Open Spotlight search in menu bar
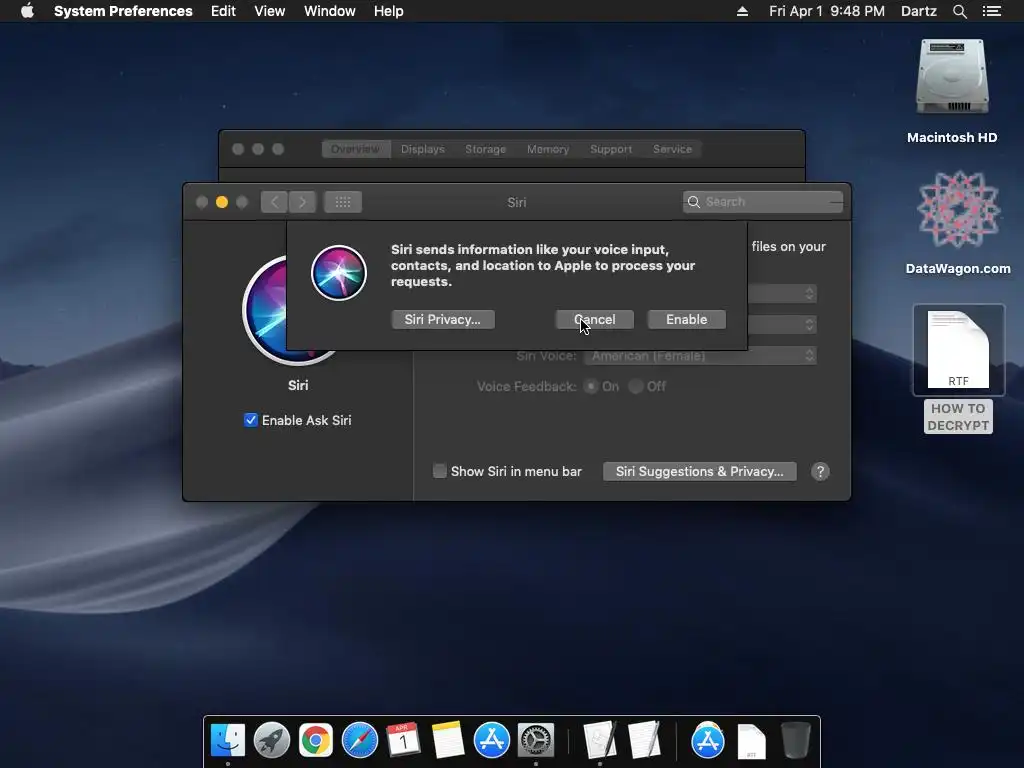 959,11
